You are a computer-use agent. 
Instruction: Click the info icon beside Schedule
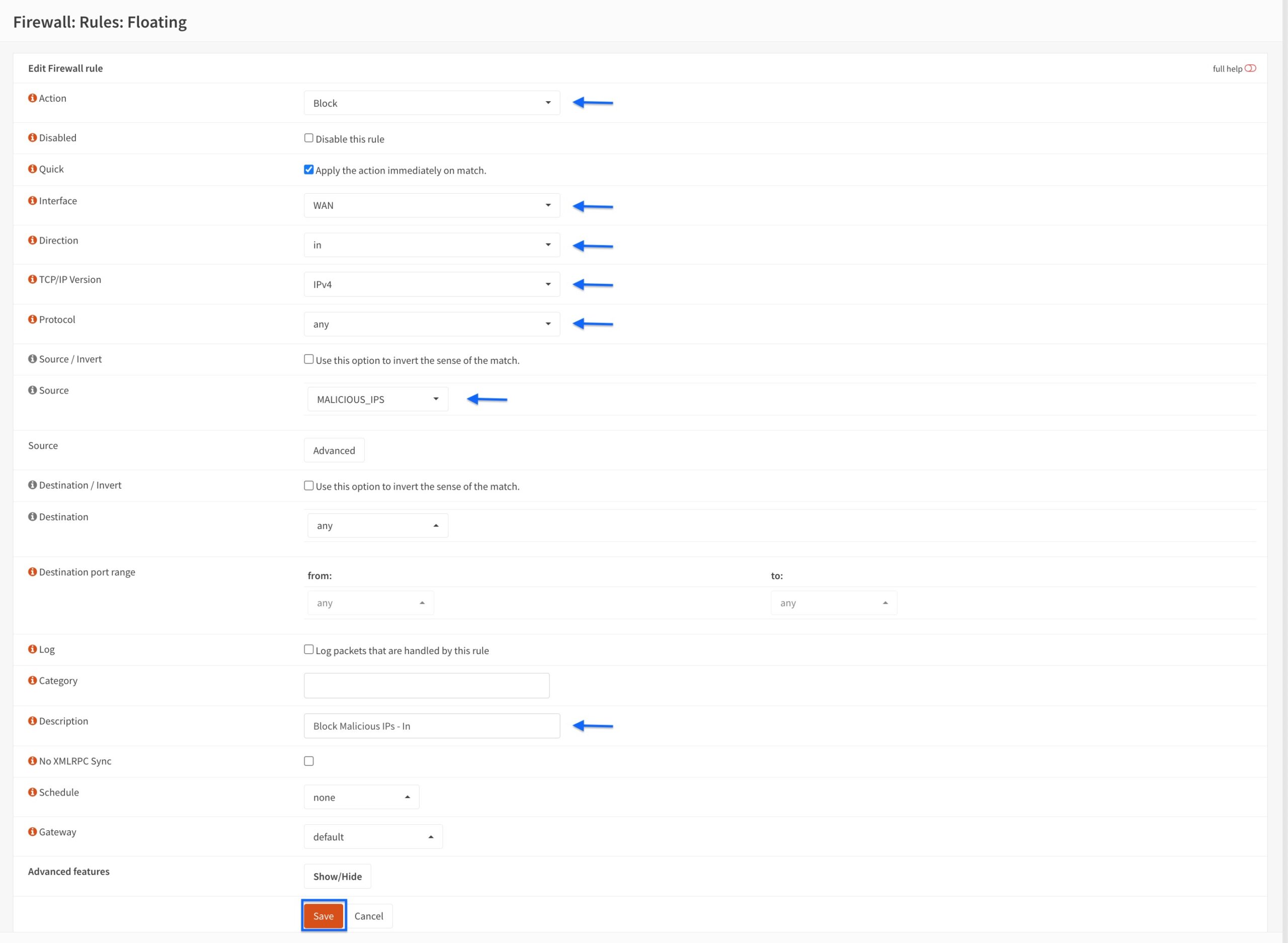pyautogui.click(x=33, y=792)
